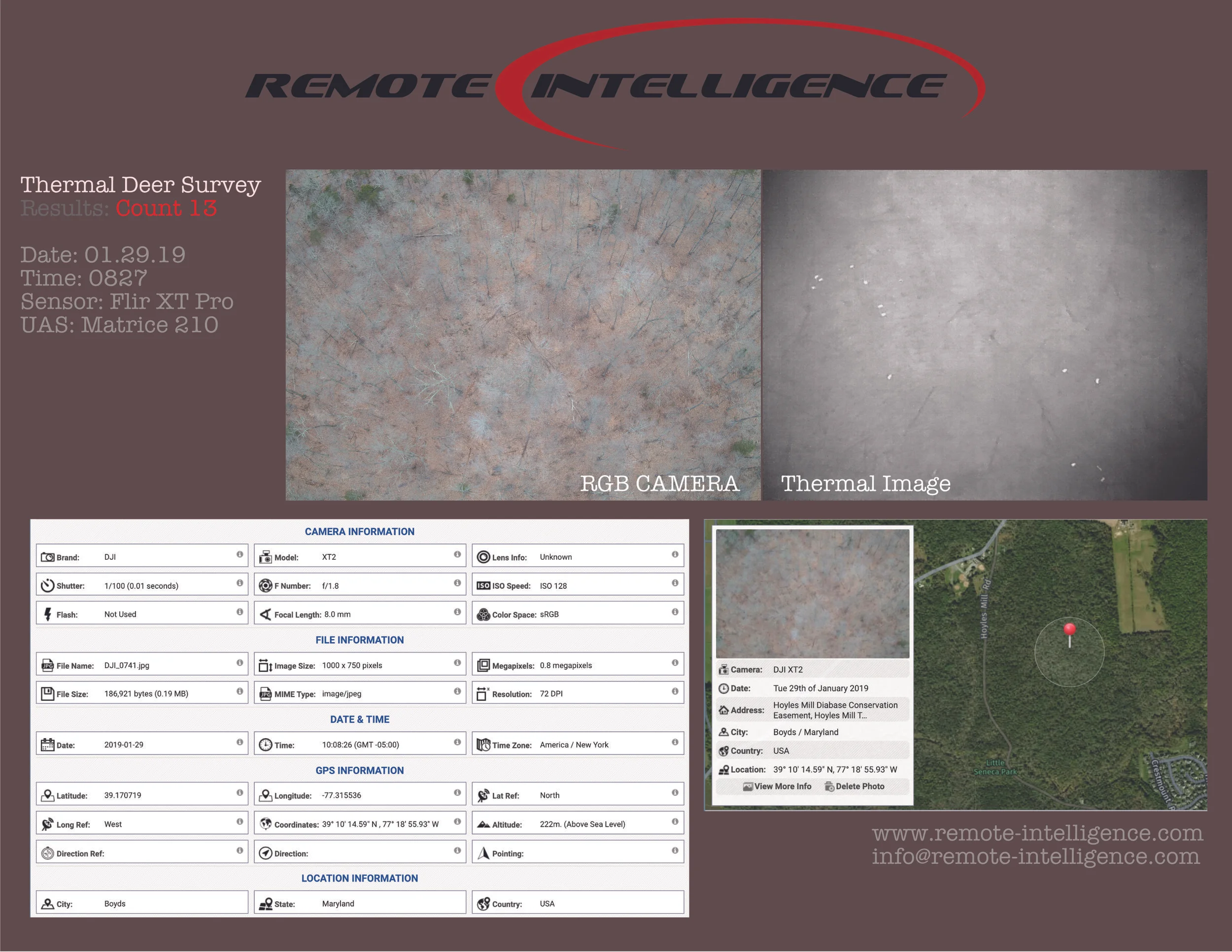Click View More Info in map popup
This screenshot has width=1232, height=952.
click(777, 786)
